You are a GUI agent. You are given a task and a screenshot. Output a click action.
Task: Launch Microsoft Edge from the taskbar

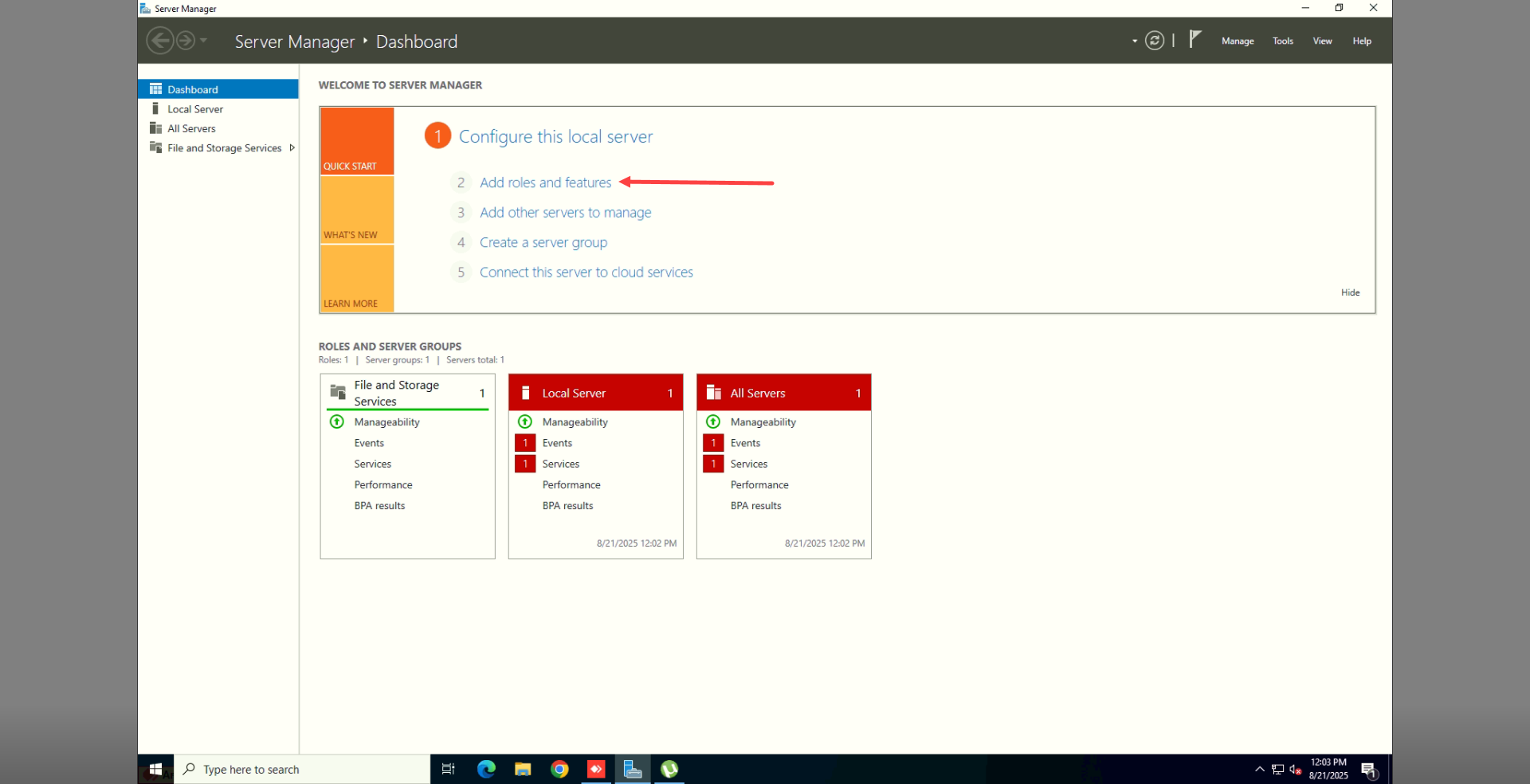pos(486,769)
